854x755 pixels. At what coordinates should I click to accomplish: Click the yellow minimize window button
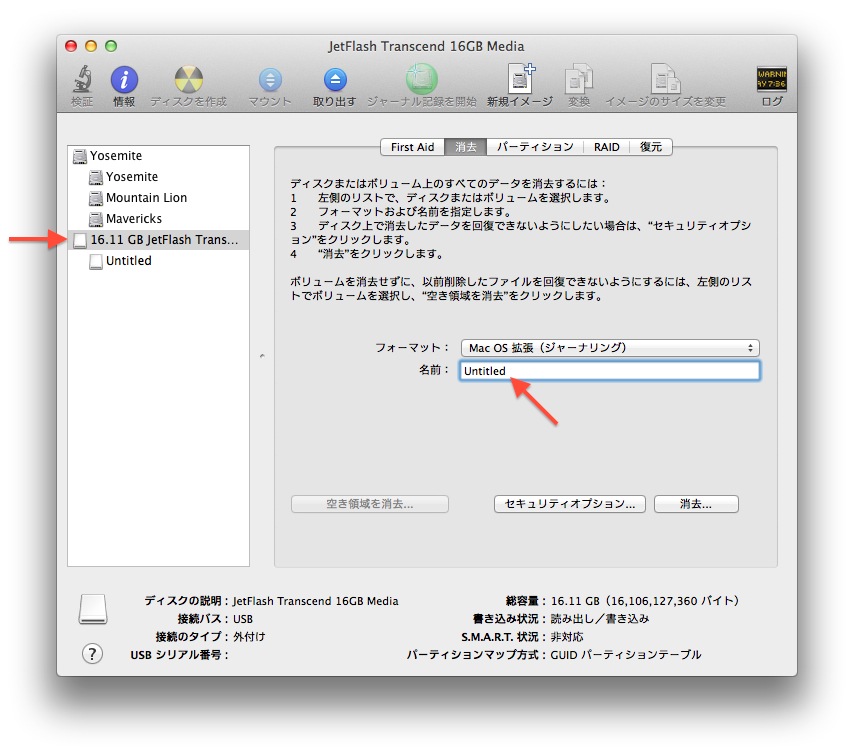[x=91, y=46]
